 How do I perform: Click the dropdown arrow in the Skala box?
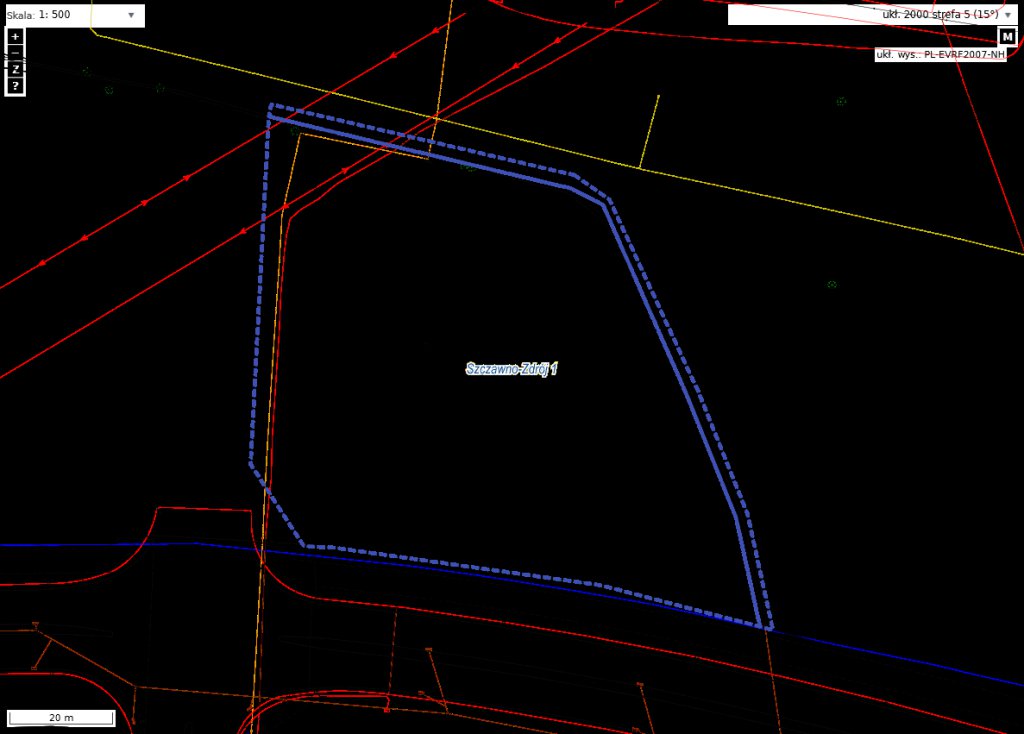131,16
